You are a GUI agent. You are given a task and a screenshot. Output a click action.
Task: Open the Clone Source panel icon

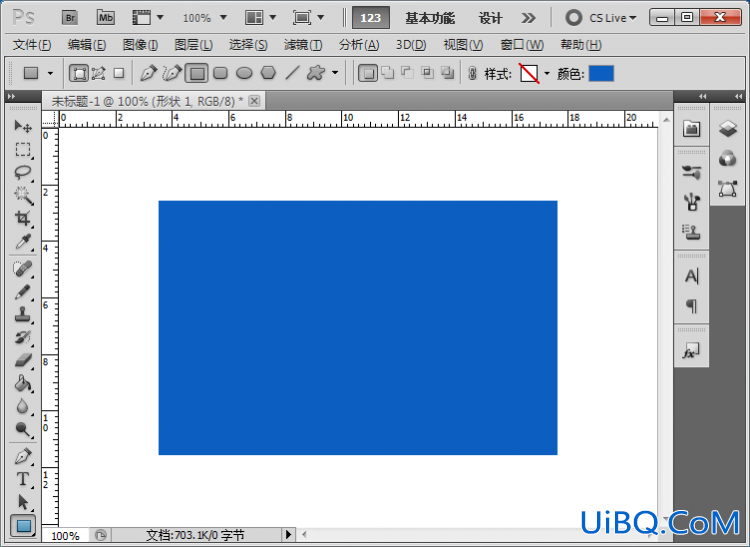tap(692, 232)
